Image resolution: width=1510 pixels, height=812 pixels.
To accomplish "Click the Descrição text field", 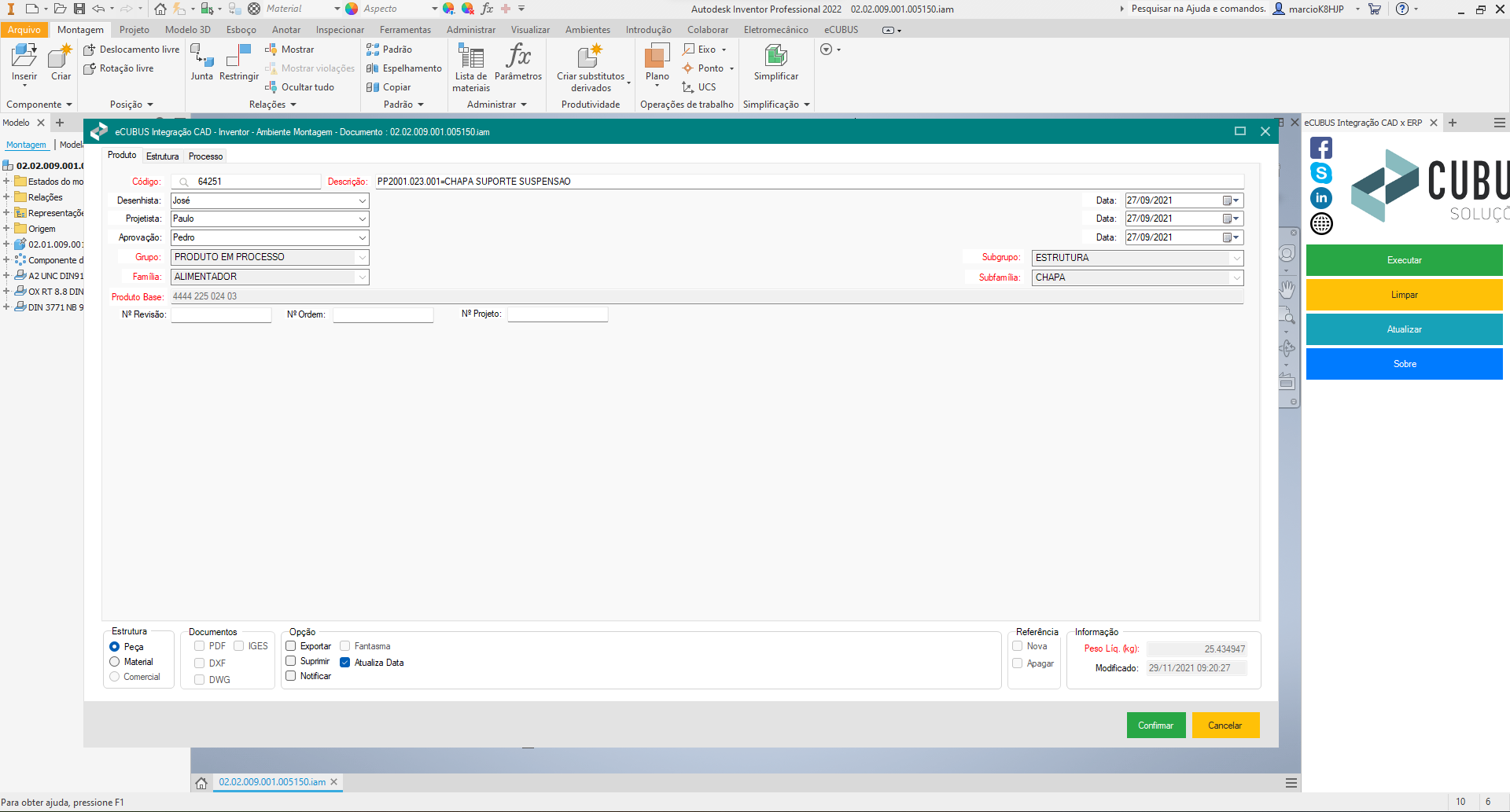I will (x=809, y=182).
